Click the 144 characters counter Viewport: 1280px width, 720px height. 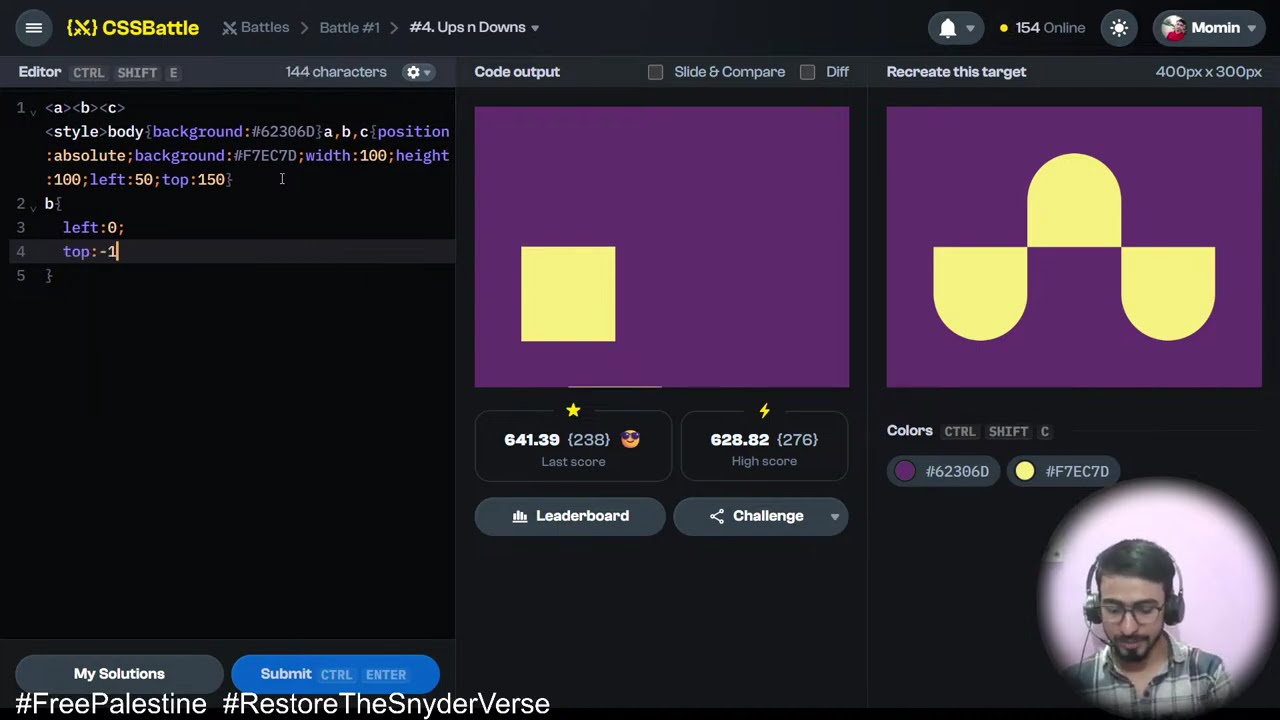click(x=336, y=72)
